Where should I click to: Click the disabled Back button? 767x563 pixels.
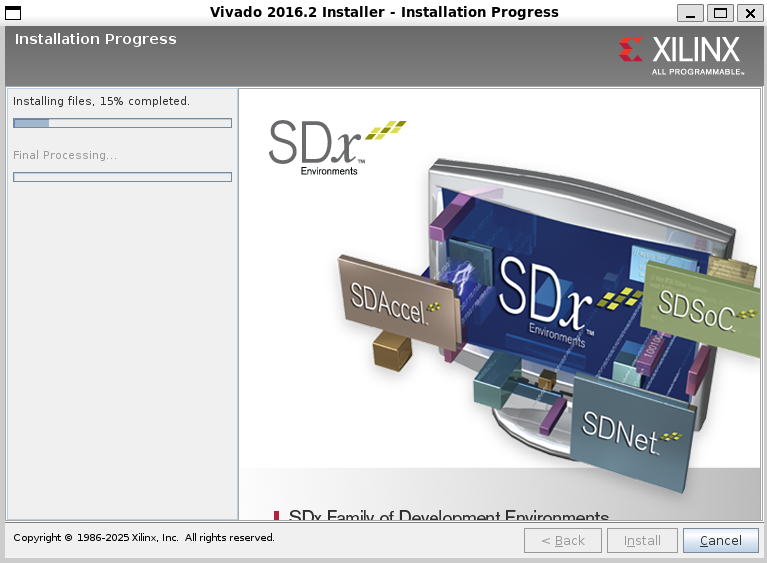pyautogui.click(x=563, y=540)
